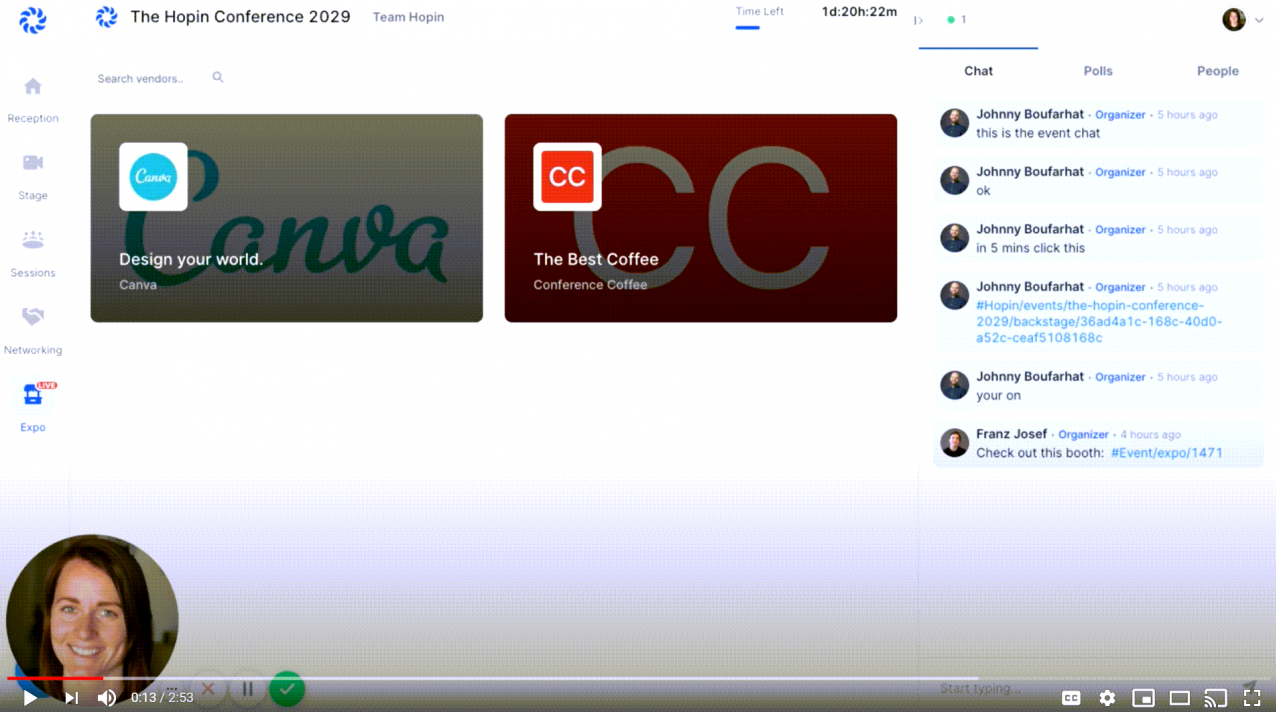Open the #Event/expo/1471 chat link
The height and width of the screenshot is (712, 1276).
(1166, 453)
